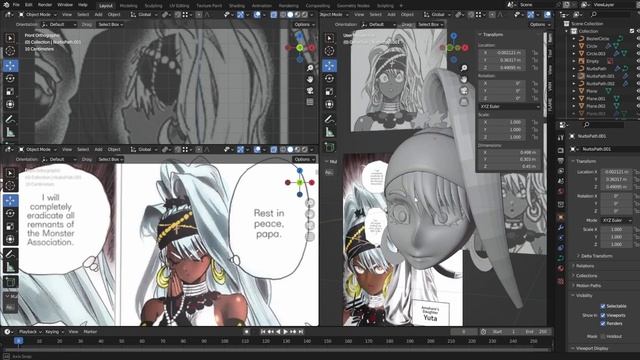Expand Delta Transform panel
Image resolution: width=640 pixels, height=360 pixels.
pyautogui.click(x=596, y=256)
